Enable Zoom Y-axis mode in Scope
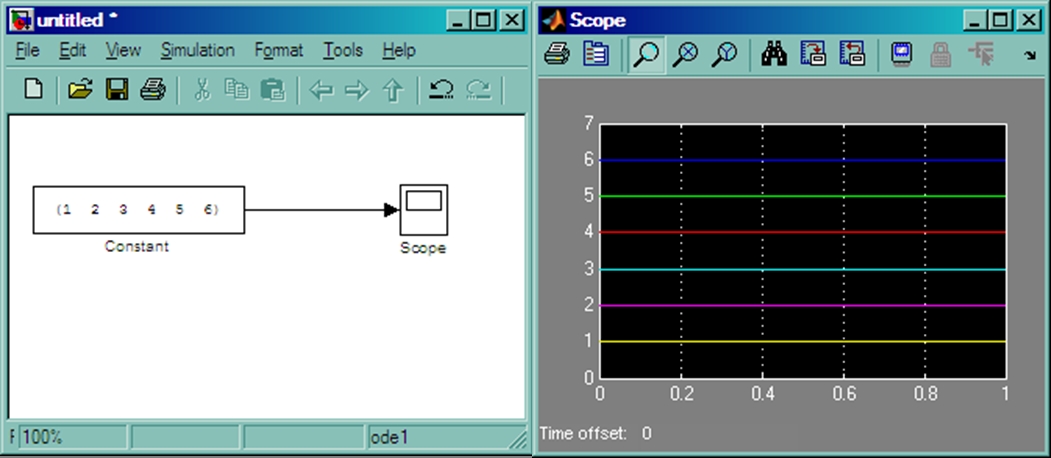1051x458 pixels. [x=723, y=55]
